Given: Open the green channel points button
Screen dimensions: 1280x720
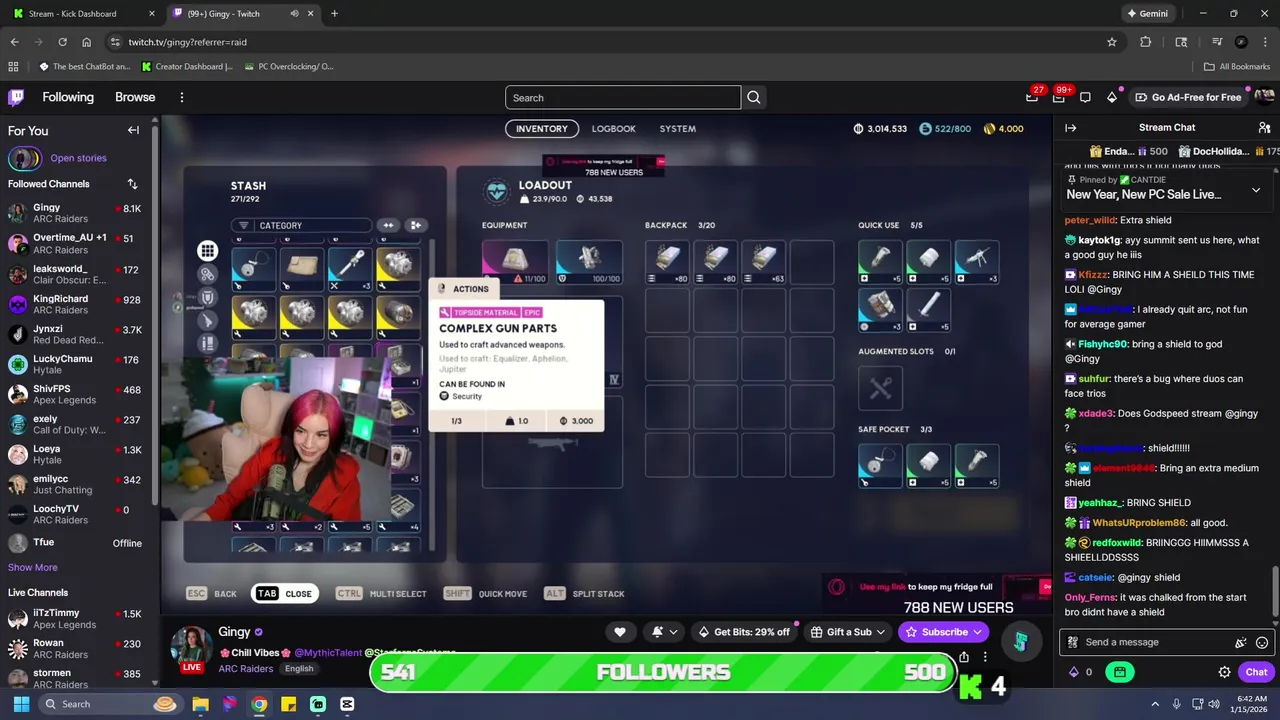Looking at the screenshot, I should [1120, 672].
